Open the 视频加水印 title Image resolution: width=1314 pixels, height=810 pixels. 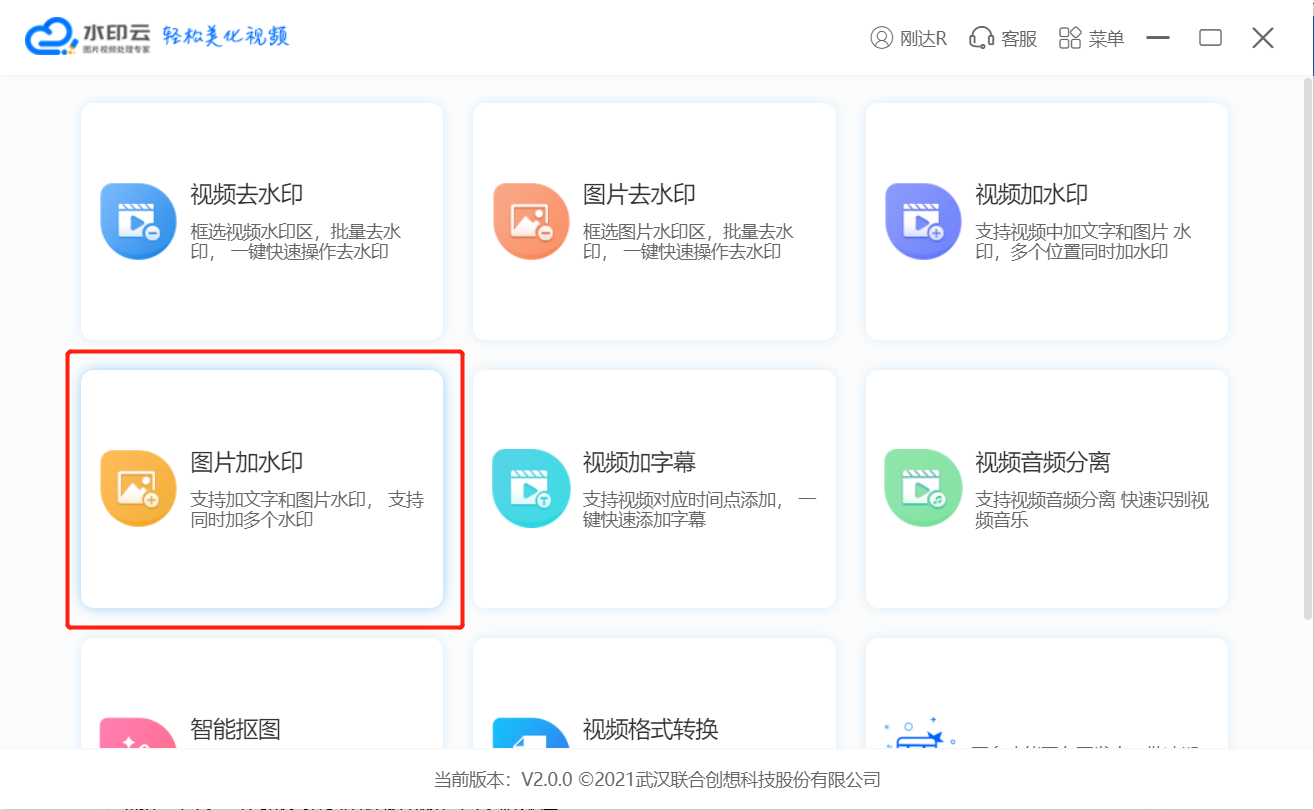1031,194
